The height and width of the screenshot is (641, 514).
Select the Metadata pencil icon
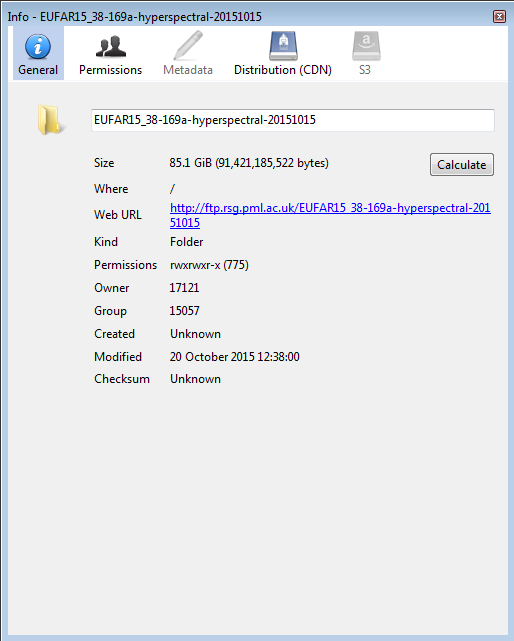188,46
